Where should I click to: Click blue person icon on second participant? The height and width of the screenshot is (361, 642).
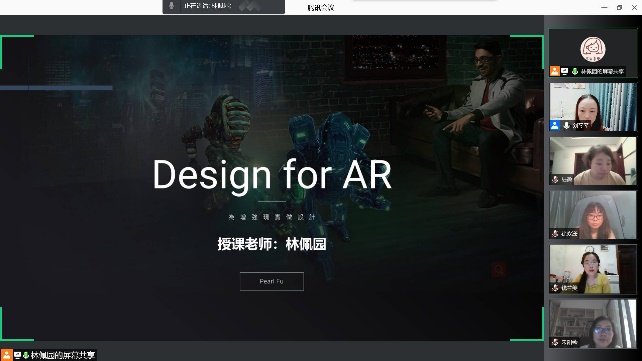[555, 125]
